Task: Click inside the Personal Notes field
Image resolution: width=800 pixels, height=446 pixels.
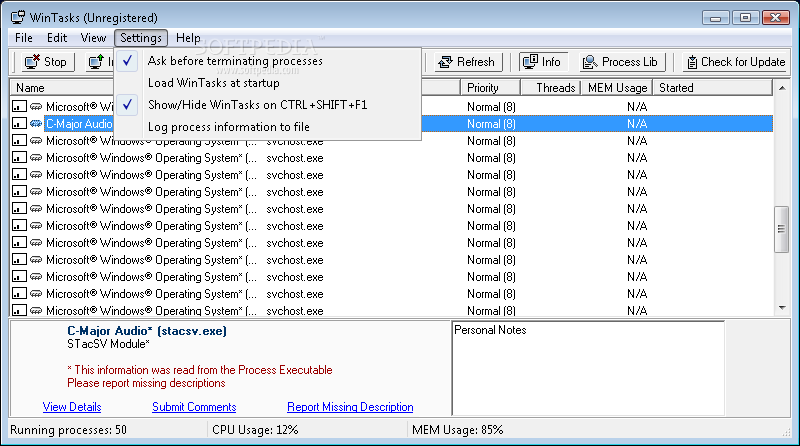Action: pyautogui.click(x=588, y=368)
